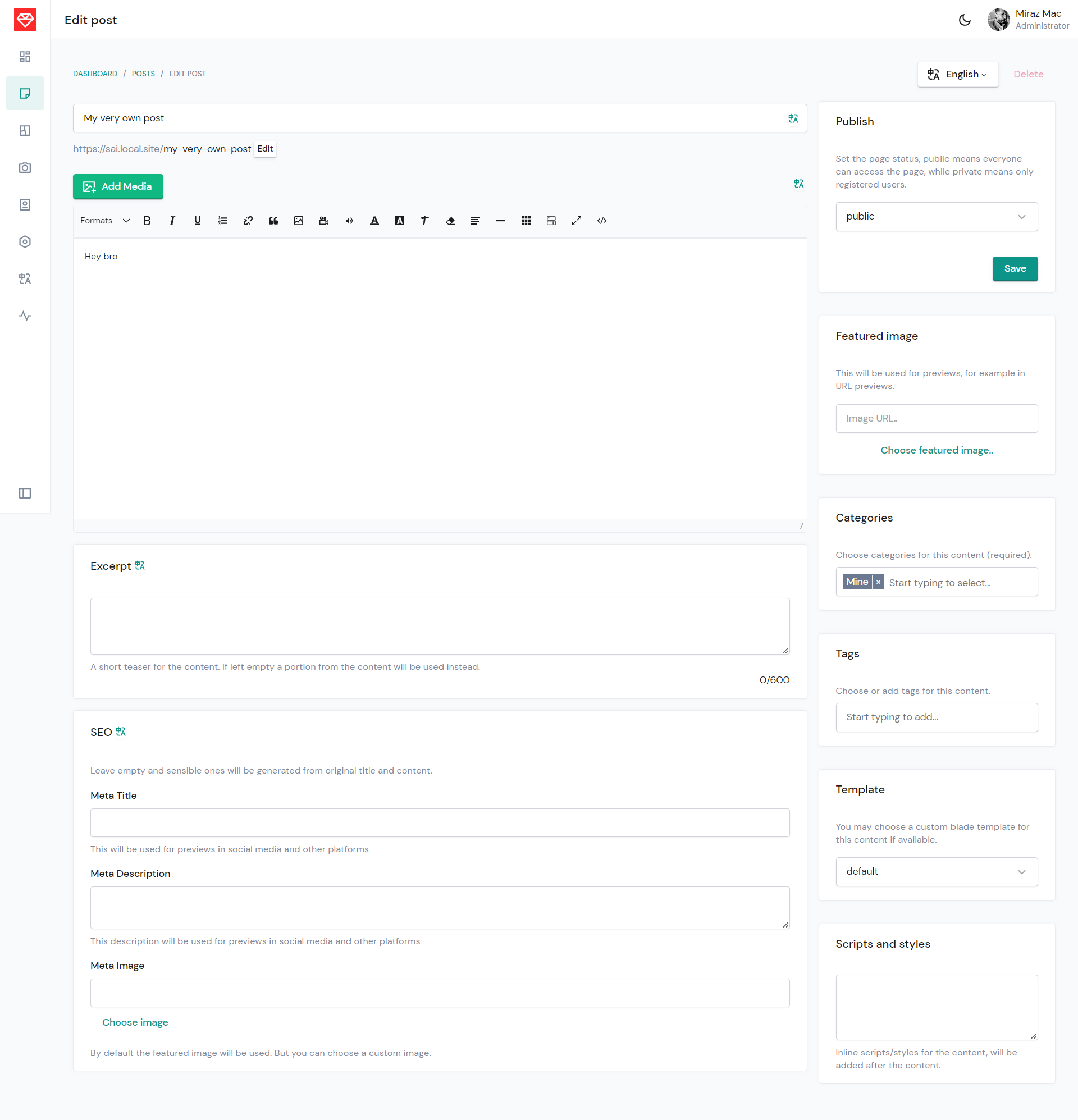
Task: Toggle fullscreen editor mode
Action: point(577,221)
